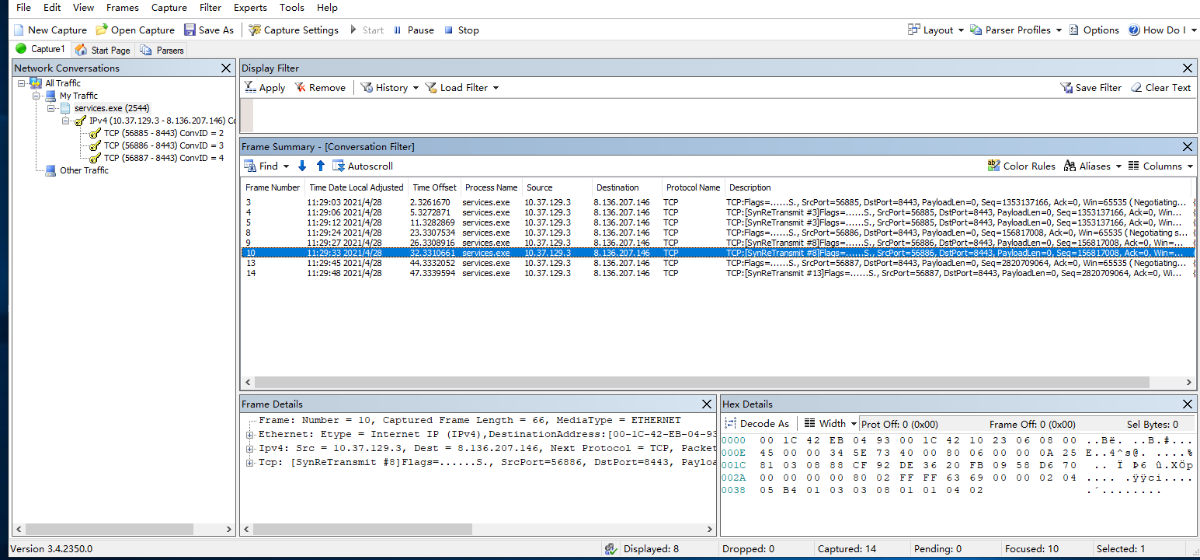Open the Edit menu
This screenshot has height=560, width=1200.
click(53, 7)
